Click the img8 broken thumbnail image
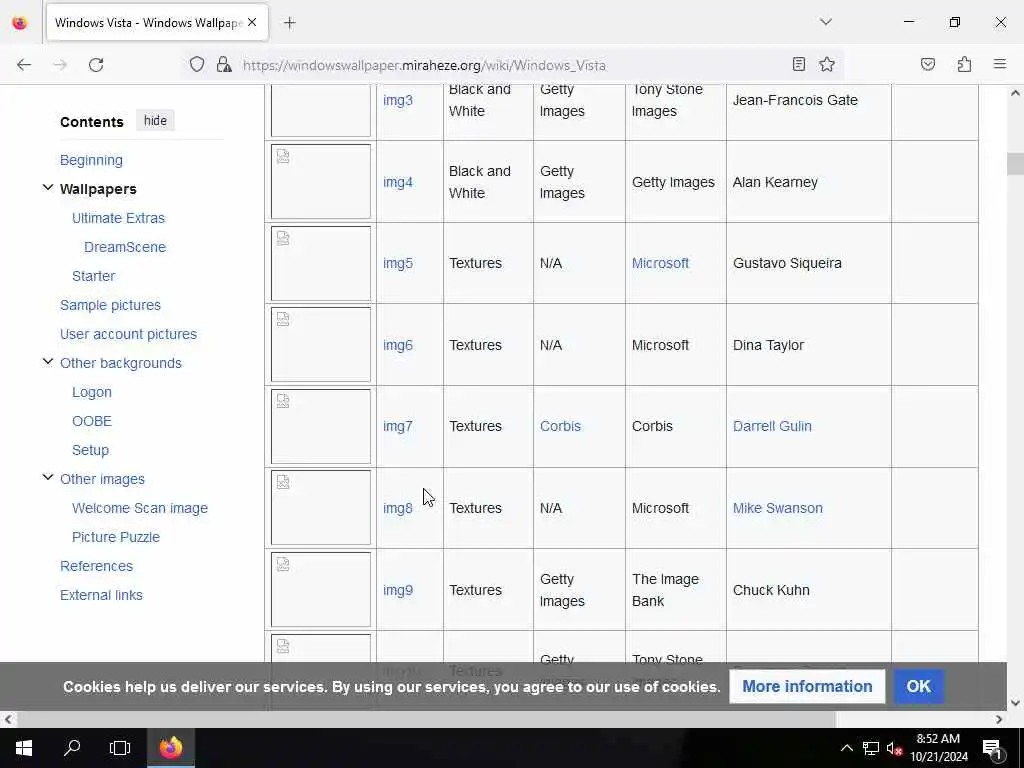This screenshot has height=768, width=1024. pos(321,507)
